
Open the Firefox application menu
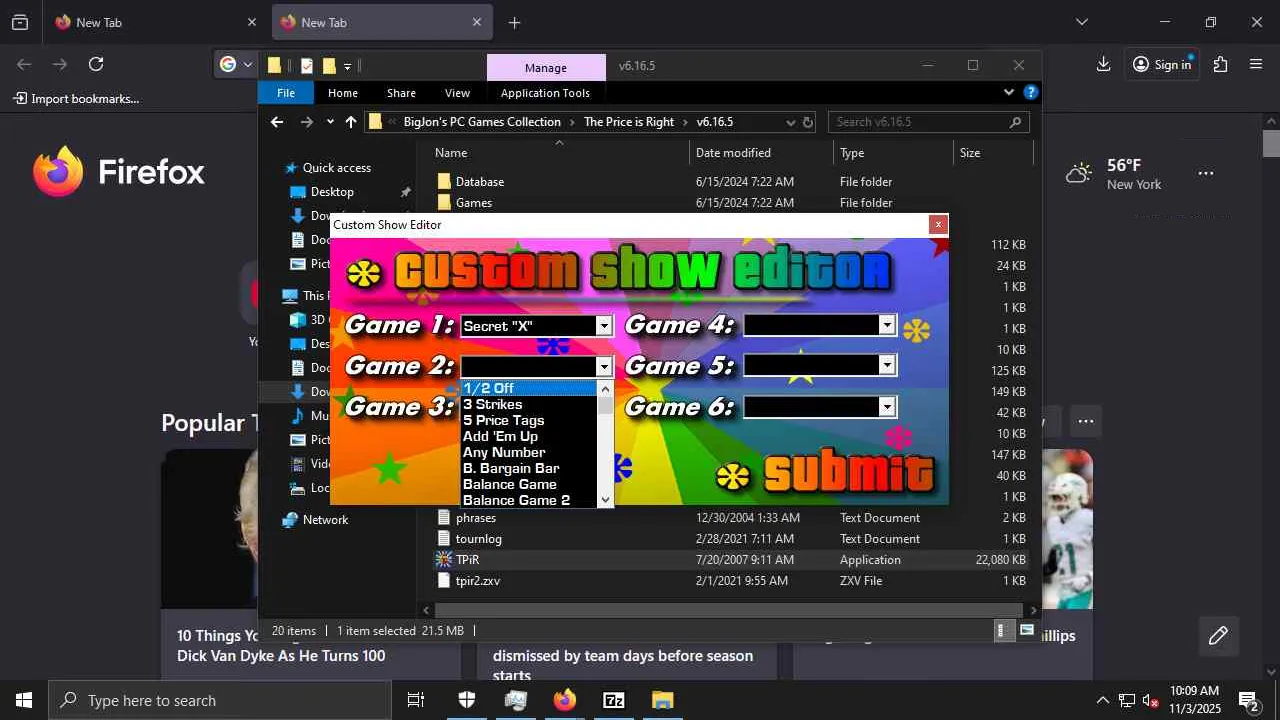(1256, 64)
